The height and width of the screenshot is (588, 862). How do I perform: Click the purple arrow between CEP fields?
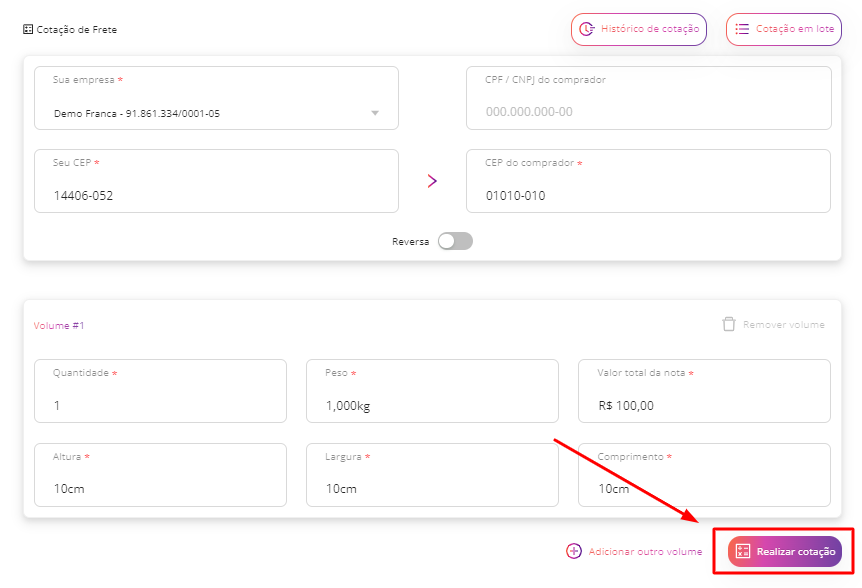pos(432,181)
